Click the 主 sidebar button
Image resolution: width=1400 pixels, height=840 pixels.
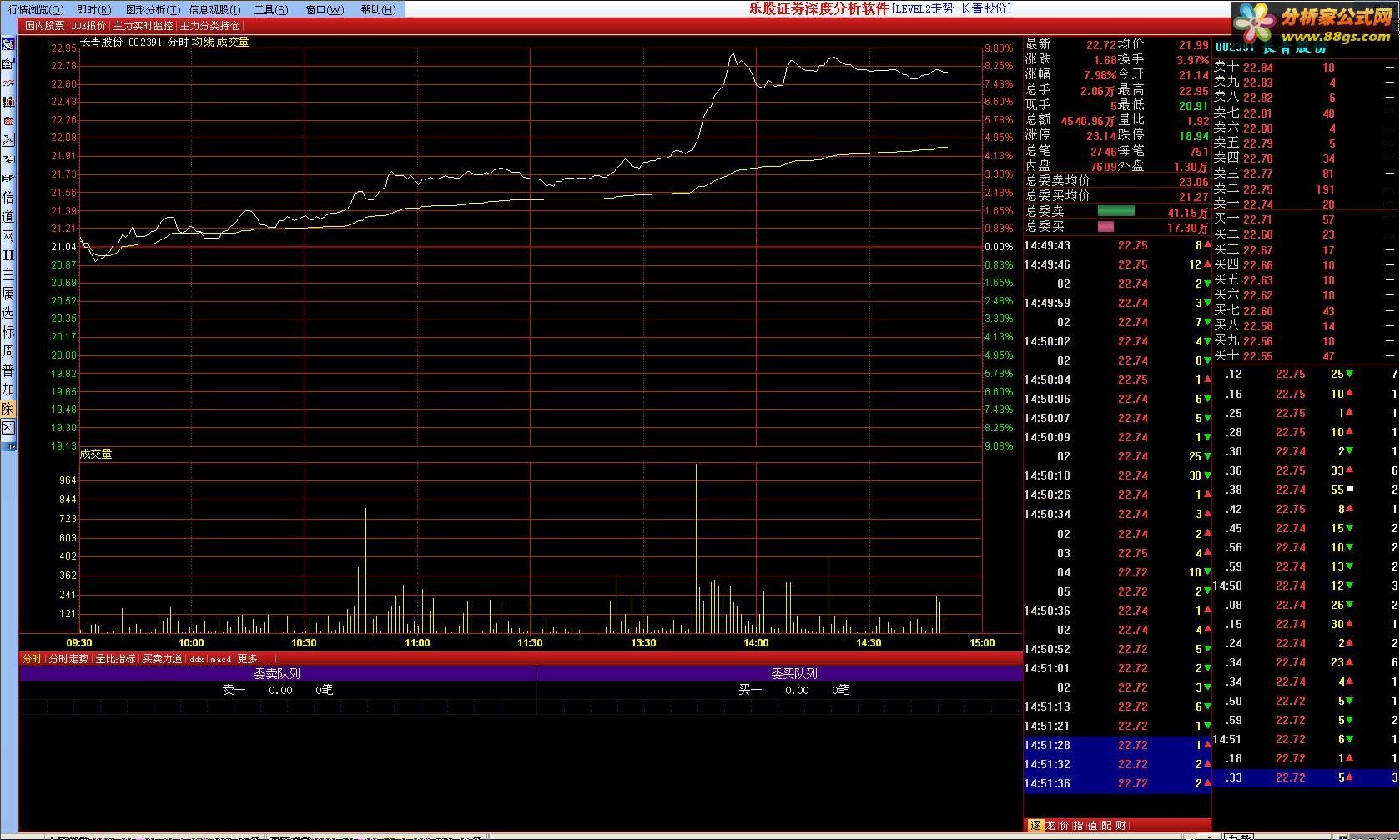click(8, 274)
